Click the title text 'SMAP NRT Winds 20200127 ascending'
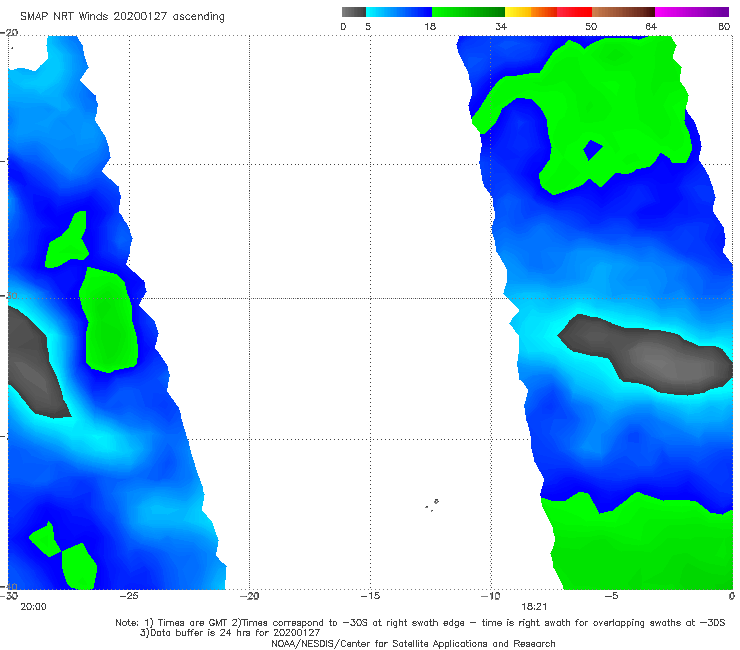This screenshot has width=740, height=650. pyautogui.click(x=122, y=16)
